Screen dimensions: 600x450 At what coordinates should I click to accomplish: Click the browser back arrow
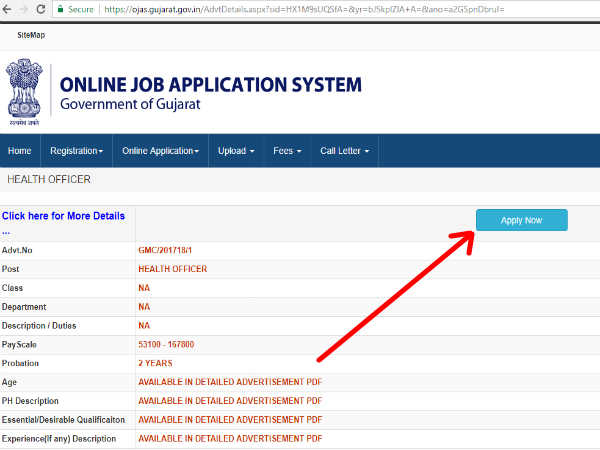click(x=7, y=9)
